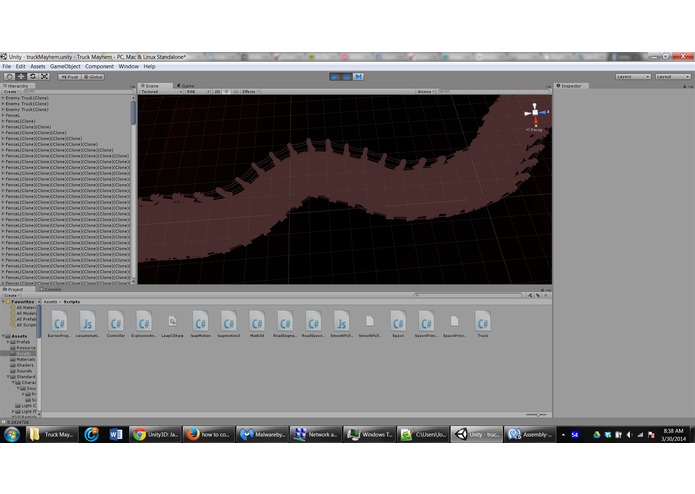The height and width of the screenshot is (494, 695).
Task: Open the Help menu
Action: [x=149, y=66]
